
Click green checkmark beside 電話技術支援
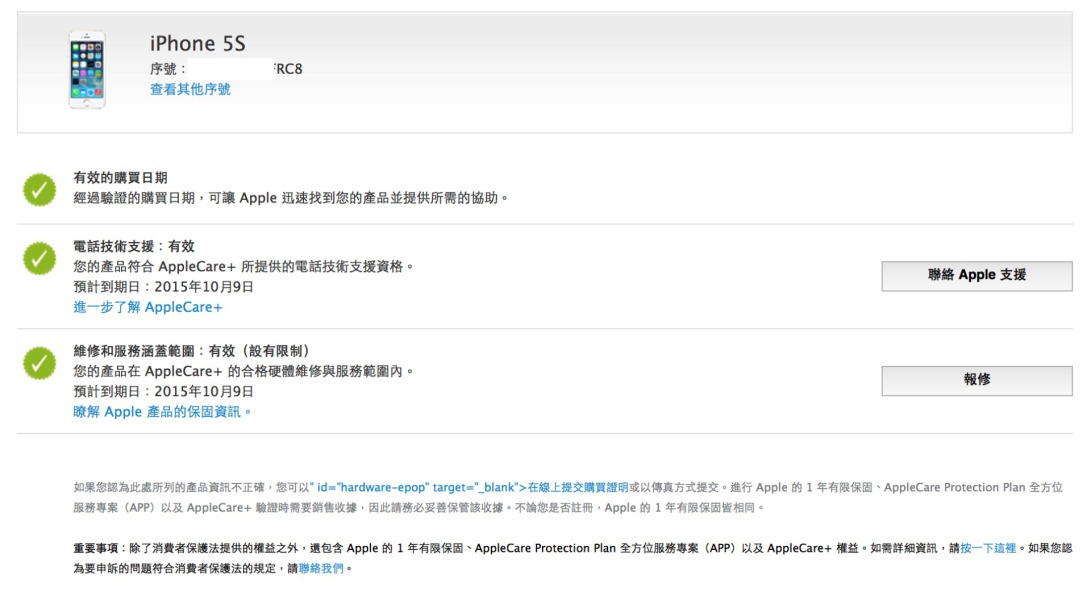point(40,258)
